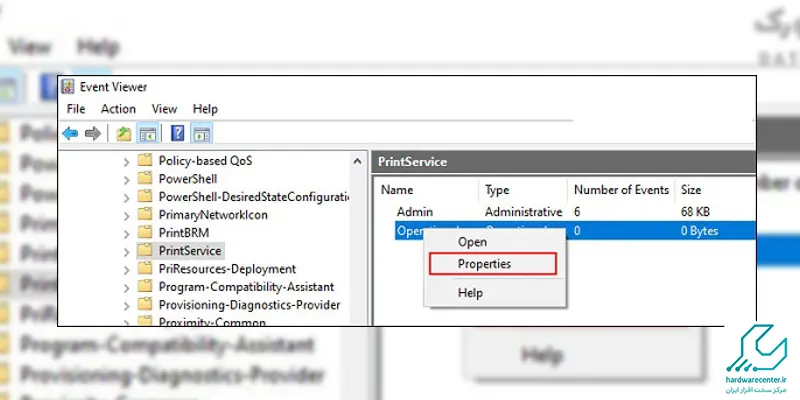Click the Event Viewer title bar icon
Image resolution: width=800 pixels, height=400 pixels.
point(67,87)
